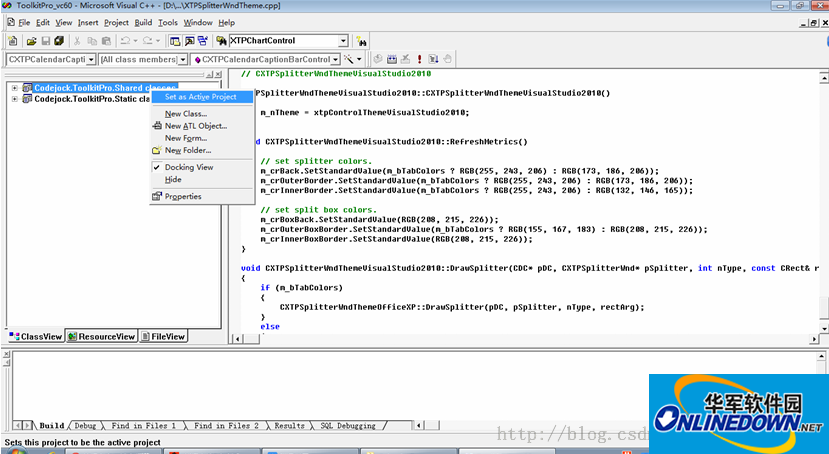Select the Find in Files 2 tab
Image resolution: width=829 pixels, height=454 pixels.
(226, 425)
